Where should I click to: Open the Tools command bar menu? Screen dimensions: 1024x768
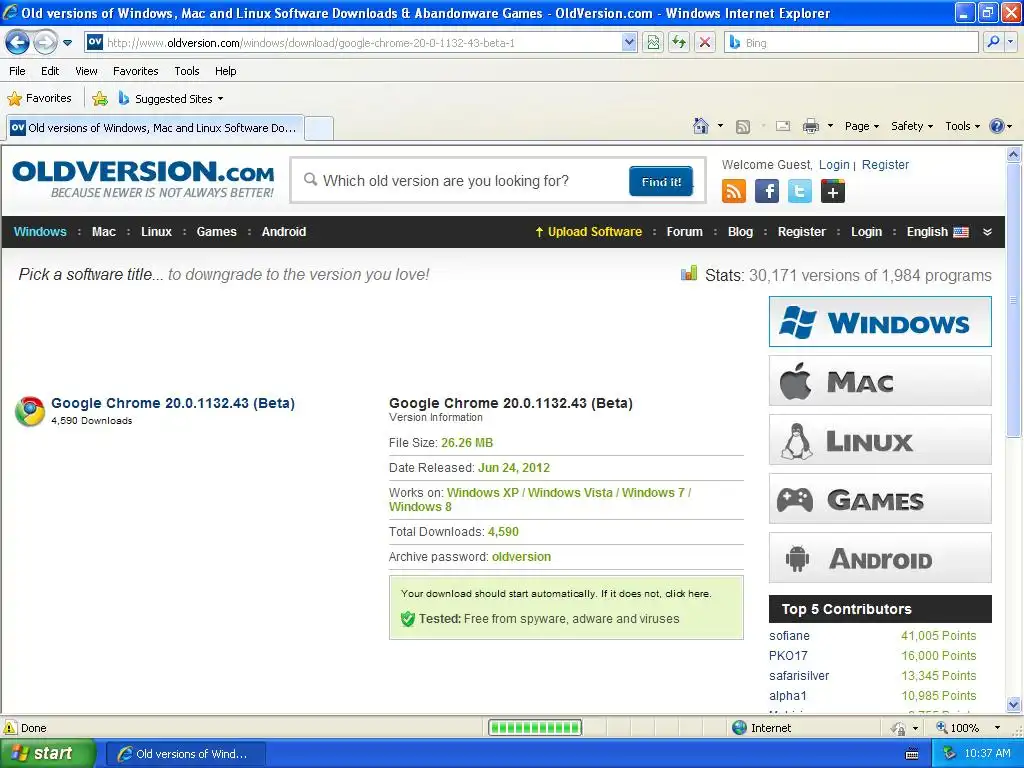(963, 126)
